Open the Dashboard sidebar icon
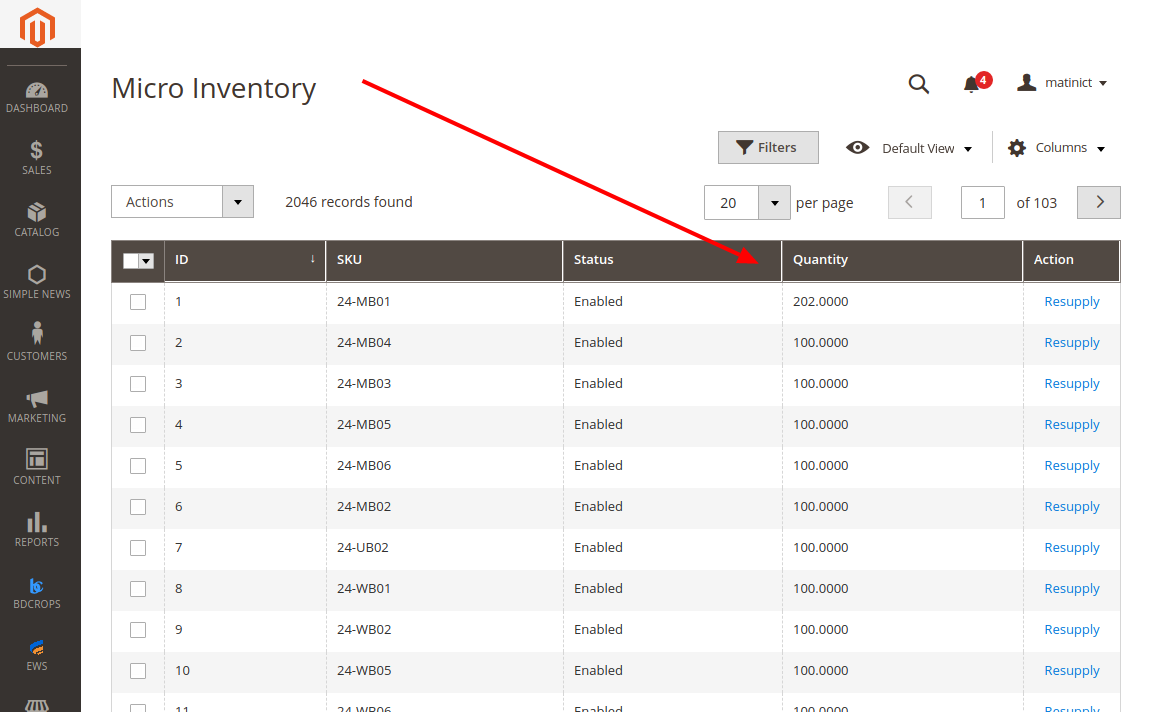This screenshot has width=1165, height=712. (37, 91)
